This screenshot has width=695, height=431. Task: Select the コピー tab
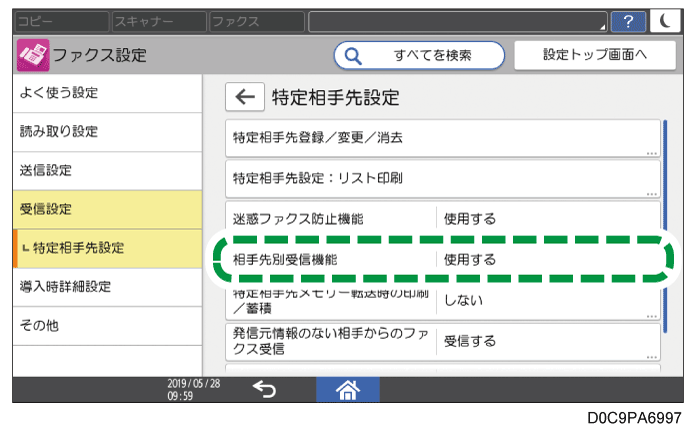(62, 21)
